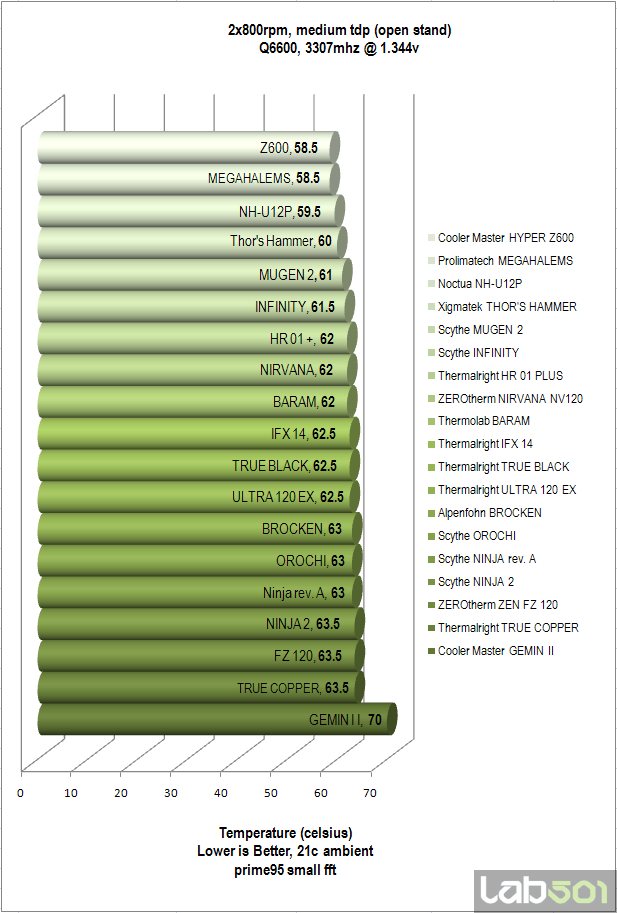This screenshot has width=617, height=913.
Task: Click the chart title 2x800rpm, medium tdp
Action: [x=339, y=30]
